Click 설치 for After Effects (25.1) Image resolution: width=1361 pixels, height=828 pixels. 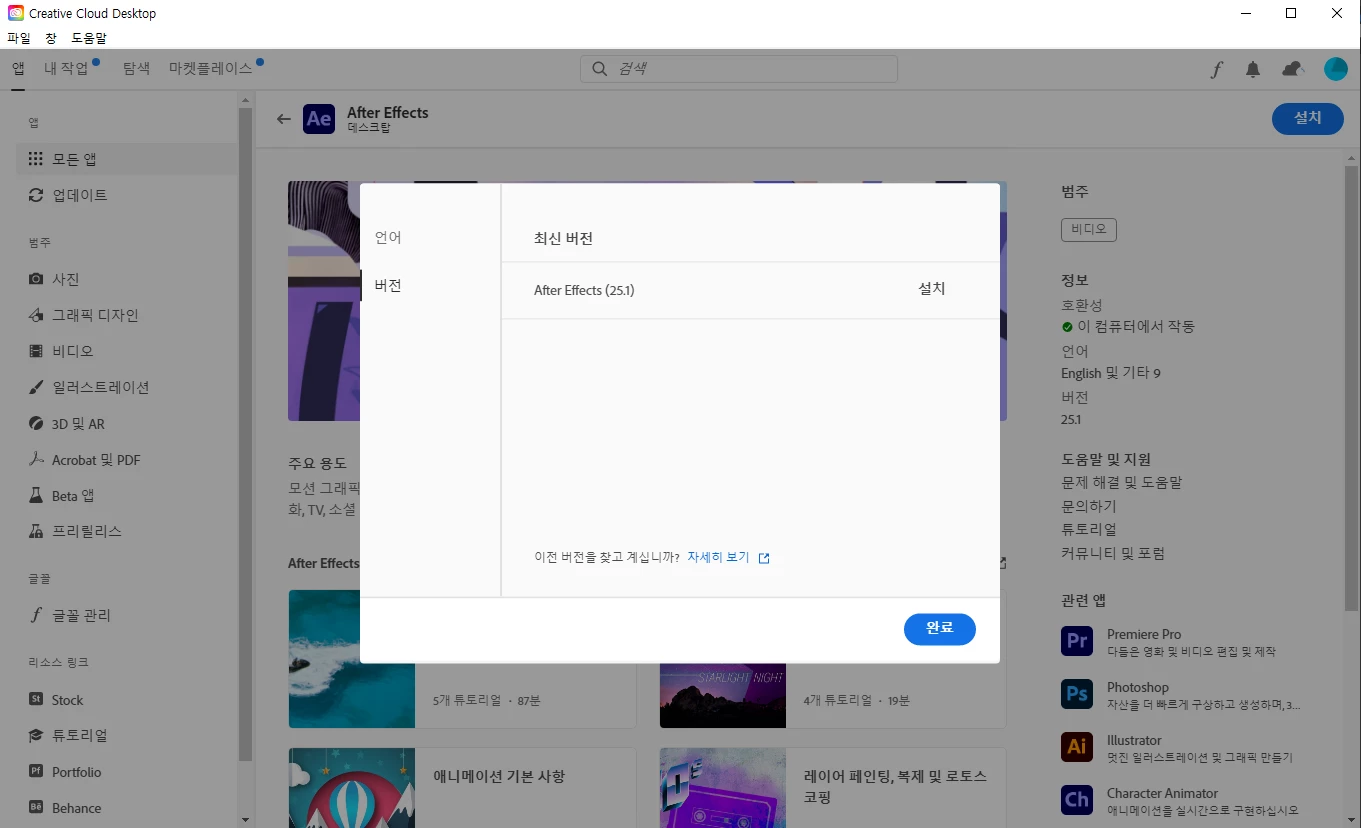point(932,289)
